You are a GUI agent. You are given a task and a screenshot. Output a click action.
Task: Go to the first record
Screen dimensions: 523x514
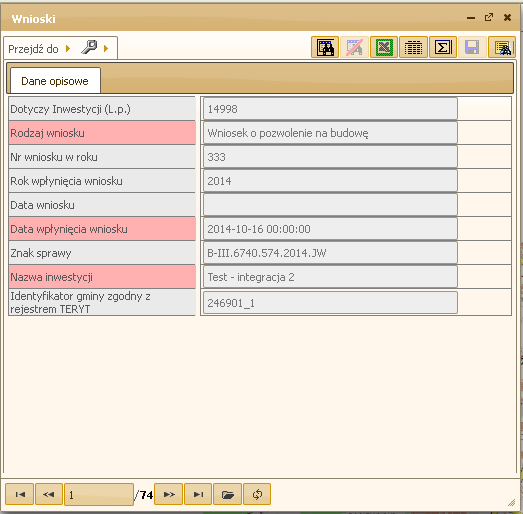(x=20, y=494)
